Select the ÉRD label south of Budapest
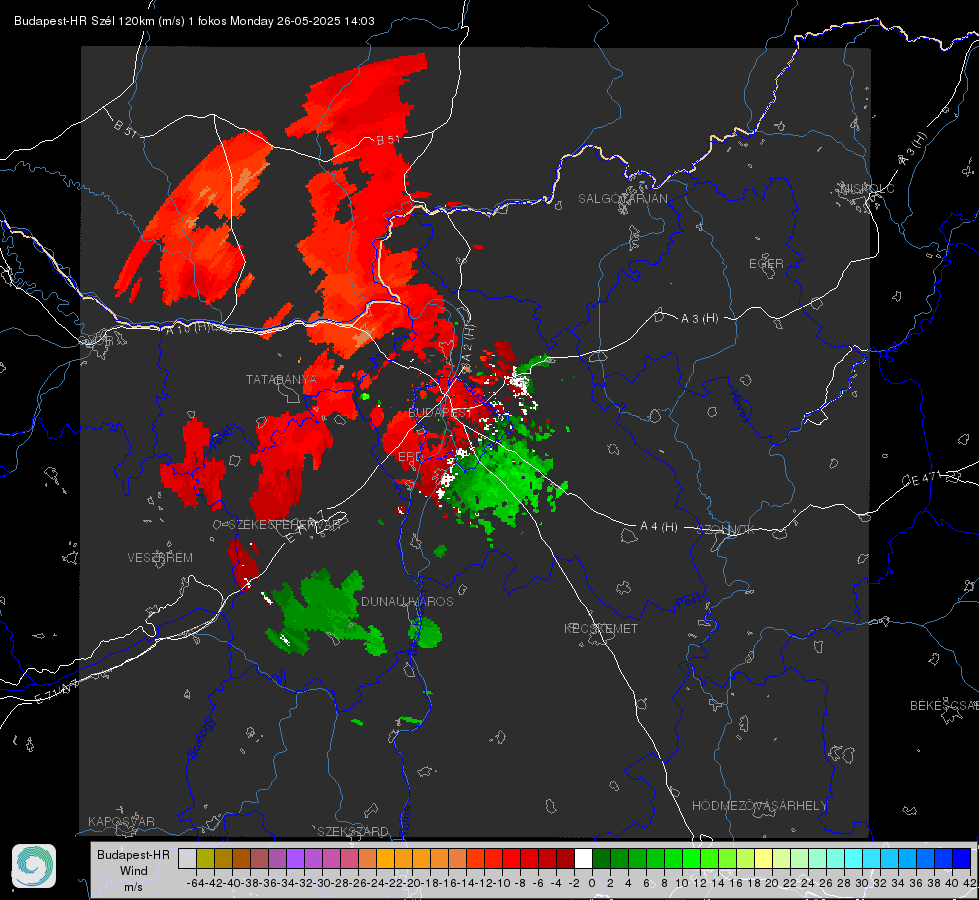This screenshot has width=979, height=900. coord(410,457)
